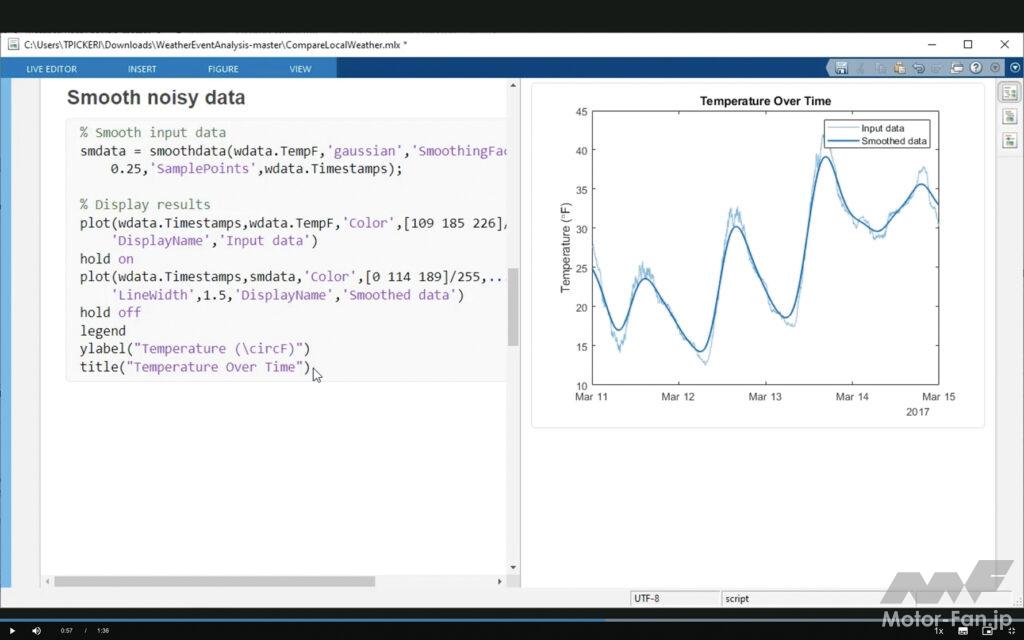Screen dimensions: 1024x640
Task: Open Help with the question mark icon
Action: pyautogui.click(x=977, y=68)
